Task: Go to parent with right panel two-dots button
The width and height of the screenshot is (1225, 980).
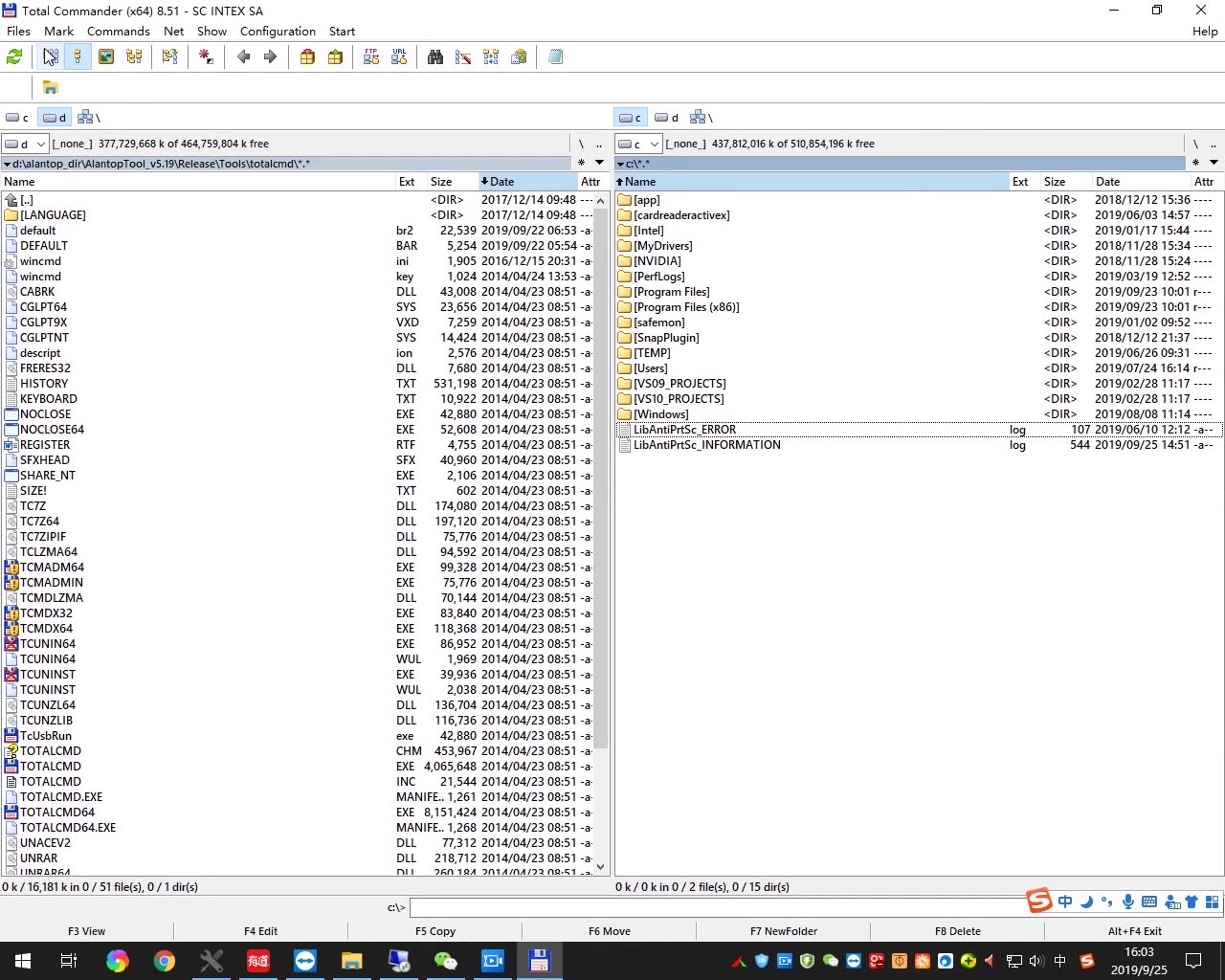Action: click(x=1214, y=144)
